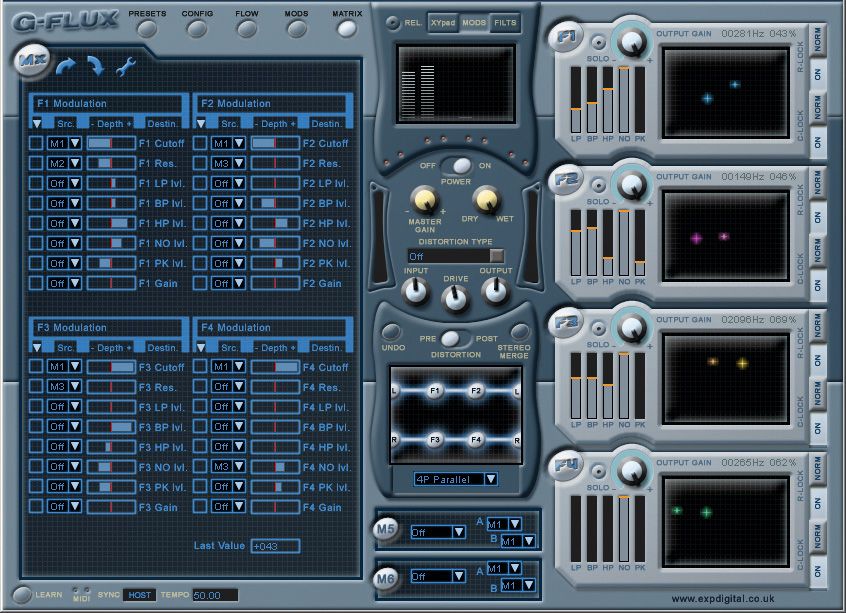846x613 pixels.
Task: Enable the F4 NO lvl. modulation checkbox
Action: point(200,466)
